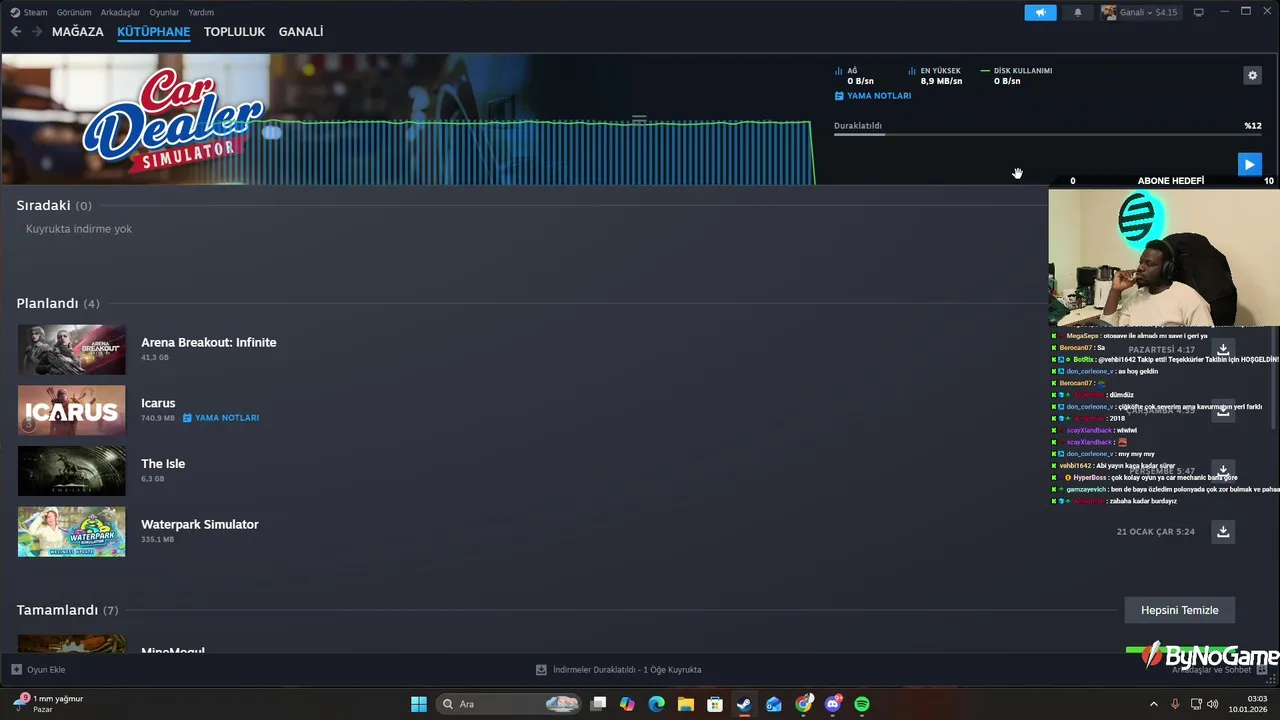Start the Waterpark Simulator download now
The image size is (1280, 720).
pos(1223,532)
